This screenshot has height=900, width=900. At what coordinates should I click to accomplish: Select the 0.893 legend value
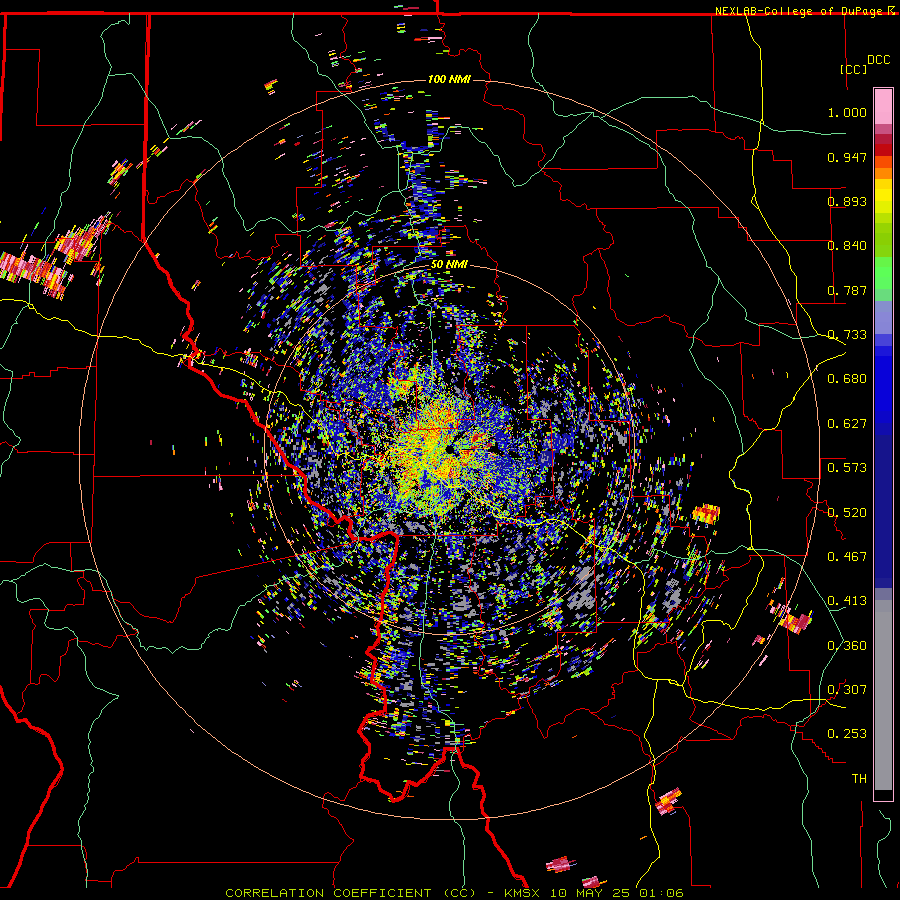[x=847, y=201]
